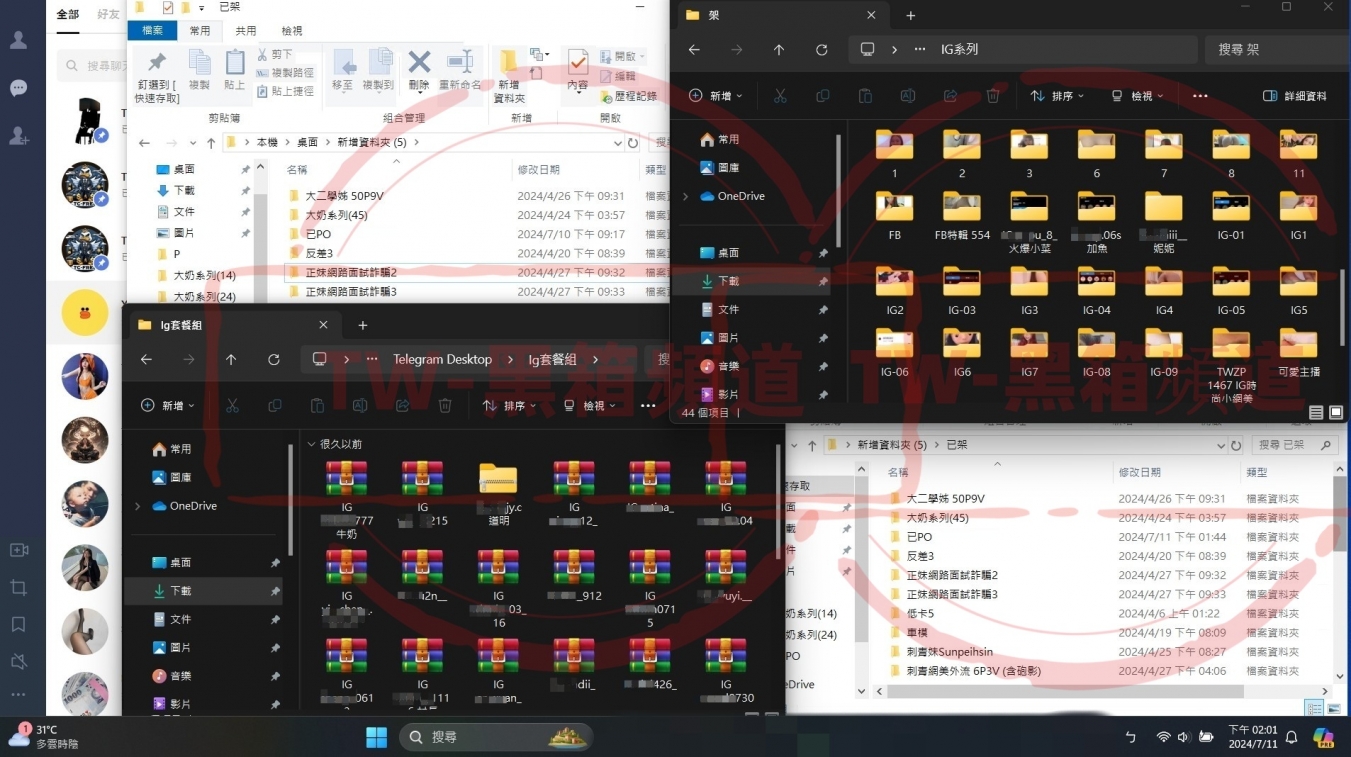Add a new tab beside the 架 tab
The height and width of the screenshot is (757, 1351).
[910, 15]
